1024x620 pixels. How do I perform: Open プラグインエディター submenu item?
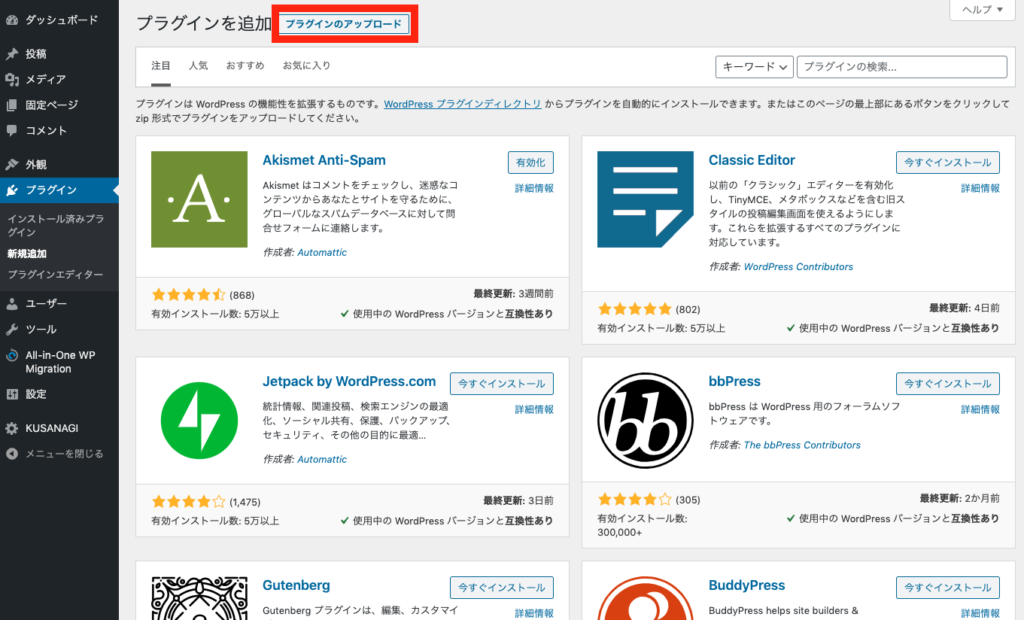point(55,274)
